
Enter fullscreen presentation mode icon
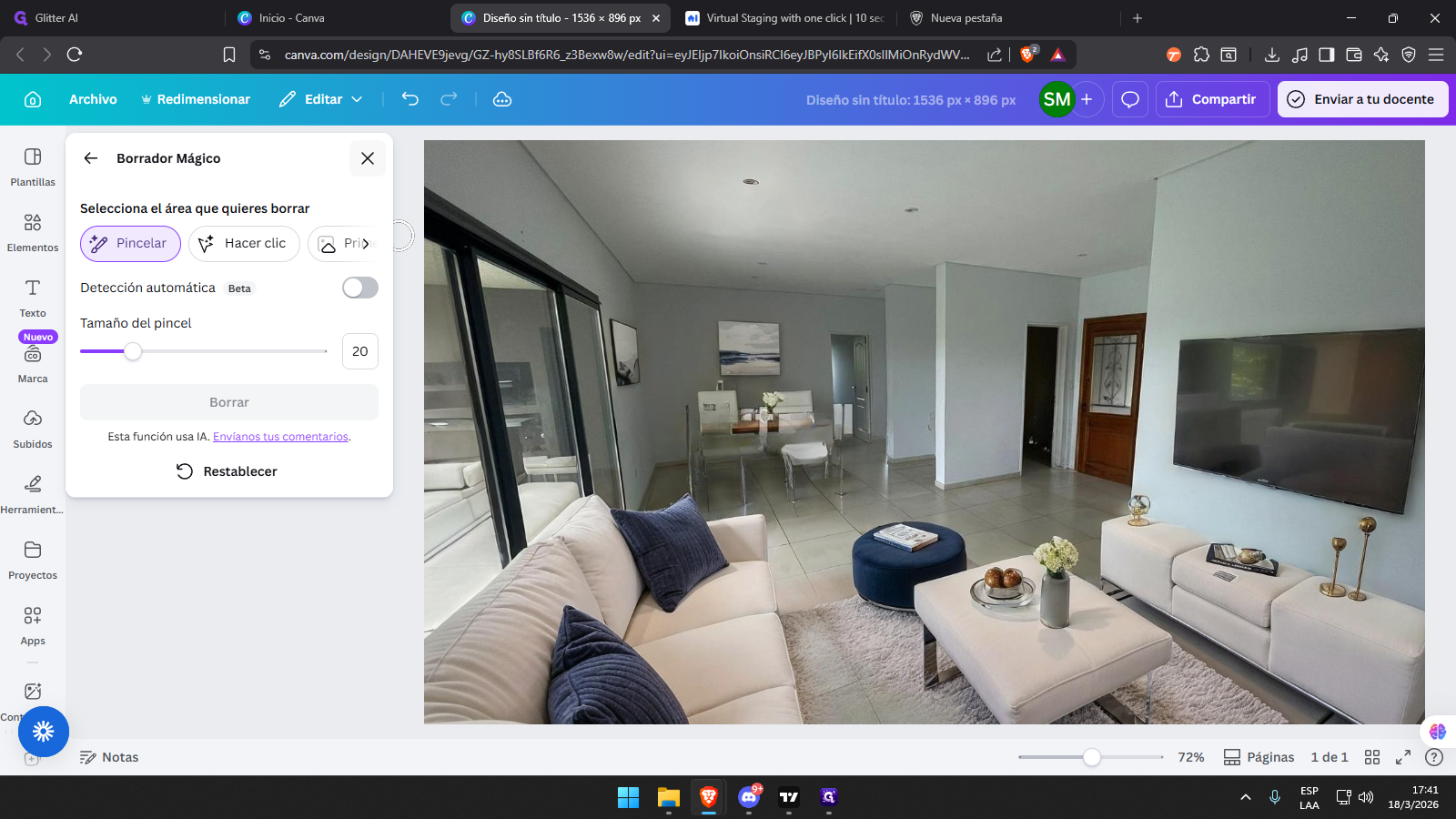pos(1403,757)
